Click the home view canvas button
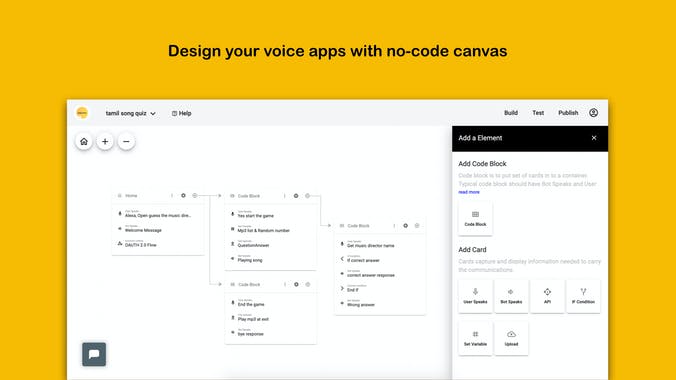The height and width of the screenshot is (380, 676). [84, 141]
